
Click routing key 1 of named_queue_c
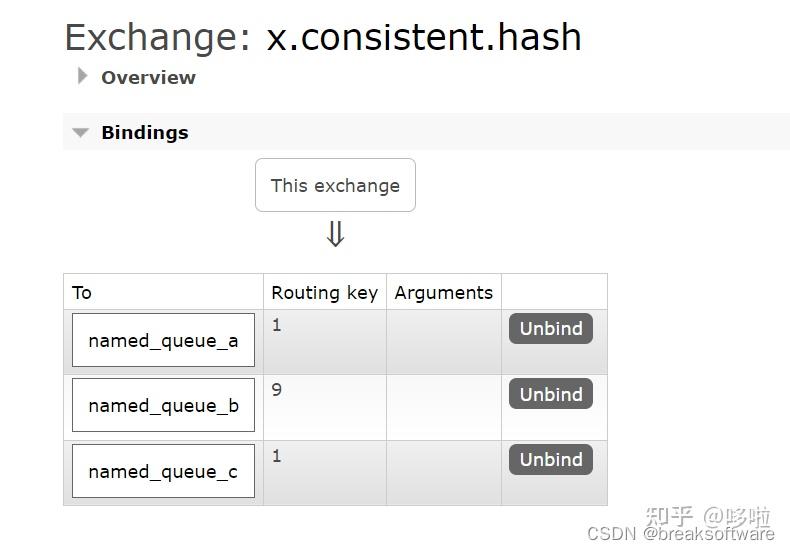click(277, 456)
